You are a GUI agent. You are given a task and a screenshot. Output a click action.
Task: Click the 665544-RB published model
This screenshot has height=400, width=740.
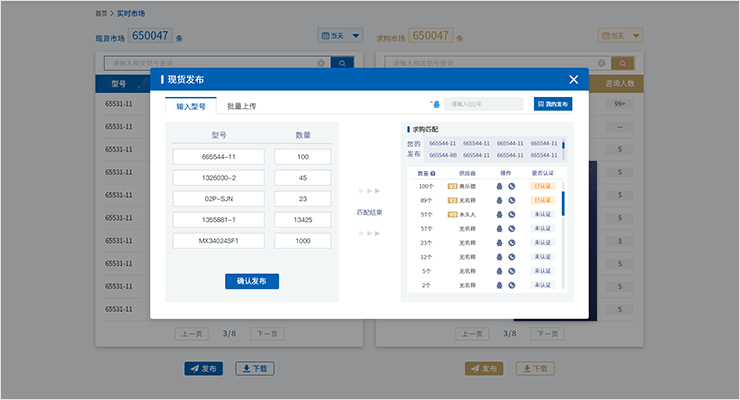point(443,155)
